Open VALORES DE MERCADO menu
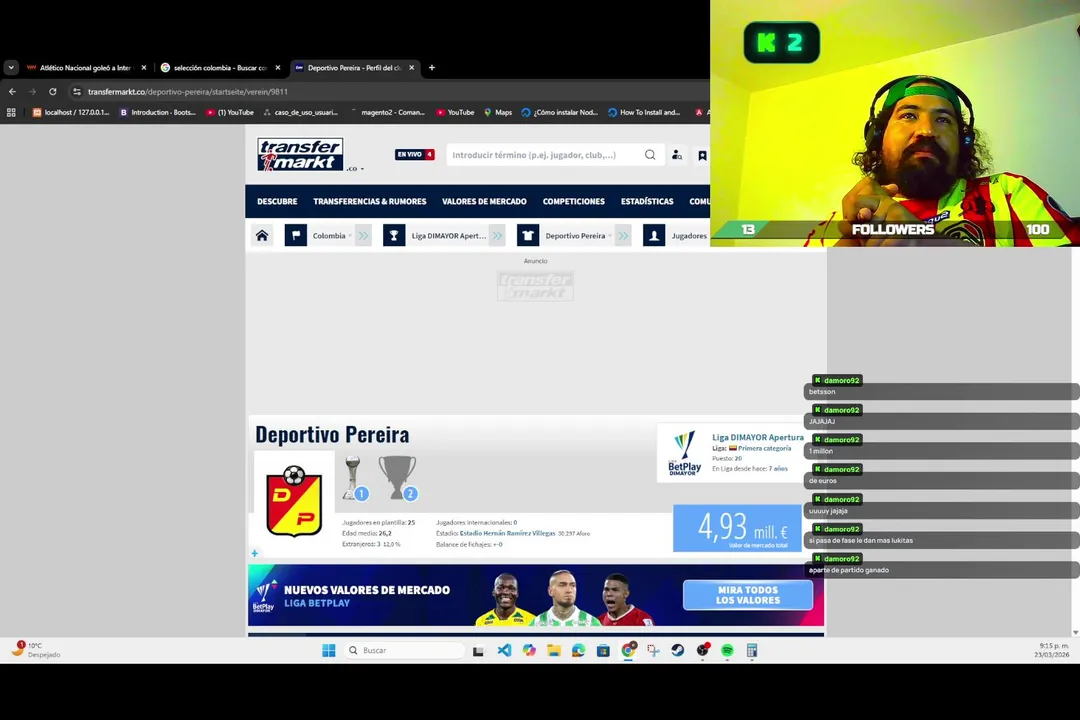Viewport: 1080px width, 720px height. tap(484, 201)
